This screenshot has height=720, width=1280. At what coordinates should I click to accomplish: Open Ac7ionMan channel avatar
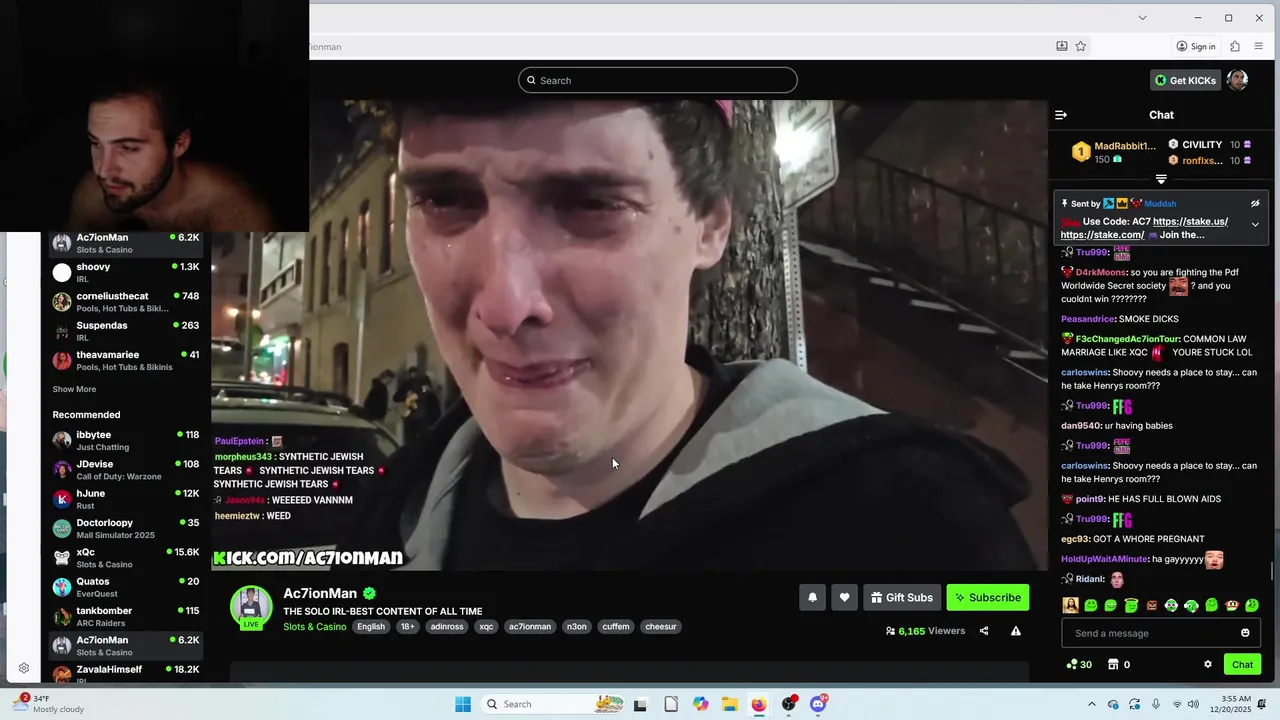[251, 606]
